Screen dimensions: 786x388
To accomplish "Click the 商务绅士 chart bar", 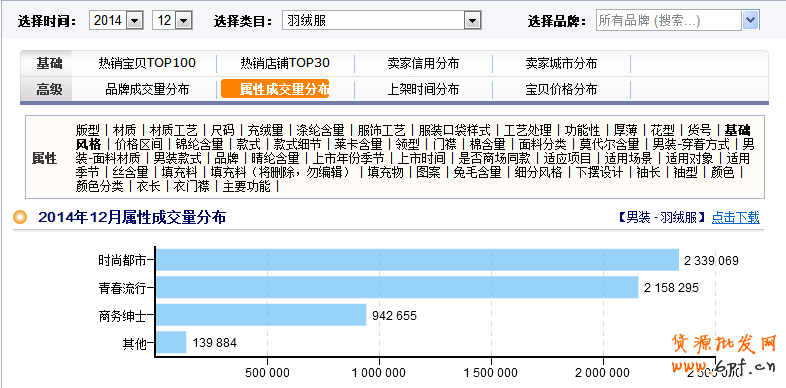I will click(x=261, y=315).
